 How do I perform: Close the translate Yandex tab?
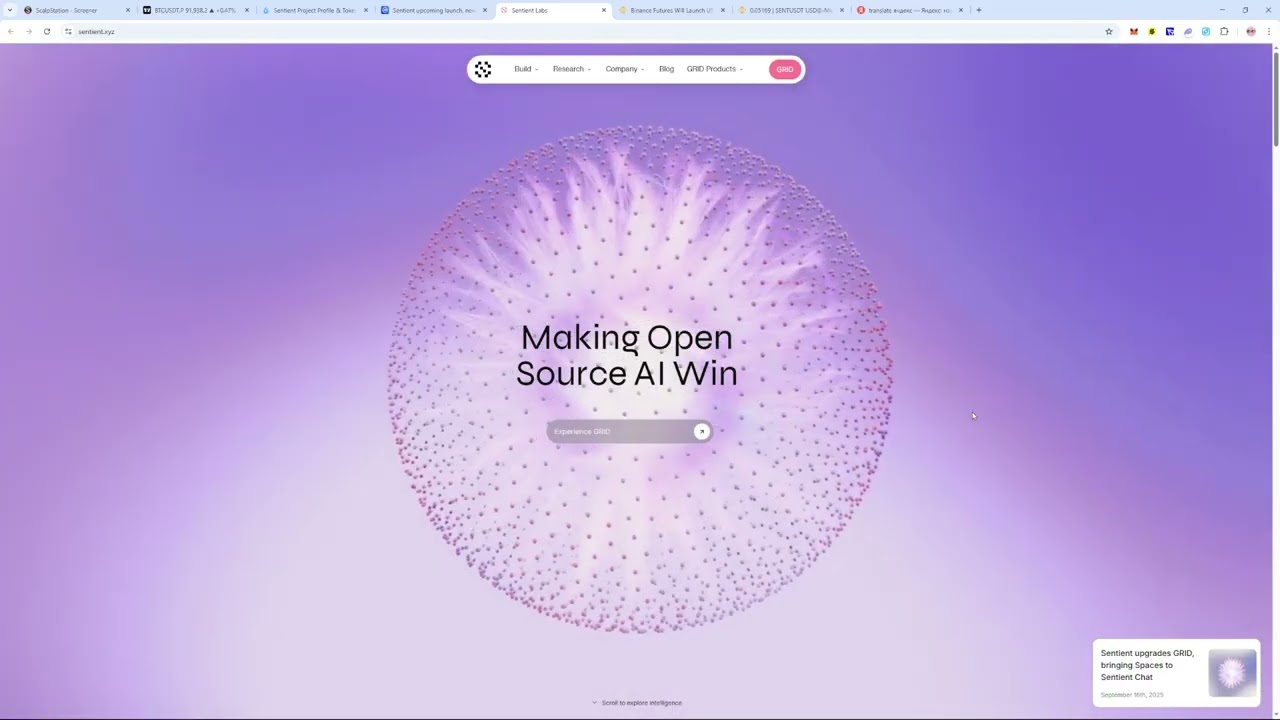coord(960,10)
